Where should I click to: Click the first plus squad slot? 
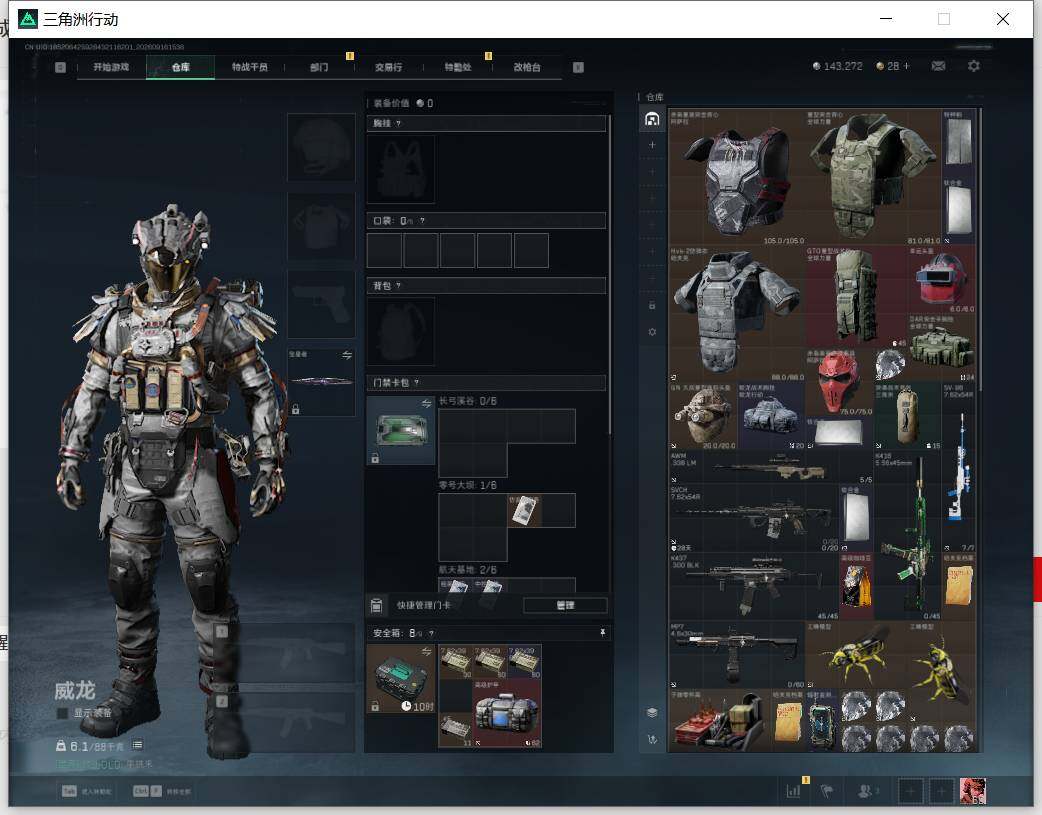tap(910, 791)
